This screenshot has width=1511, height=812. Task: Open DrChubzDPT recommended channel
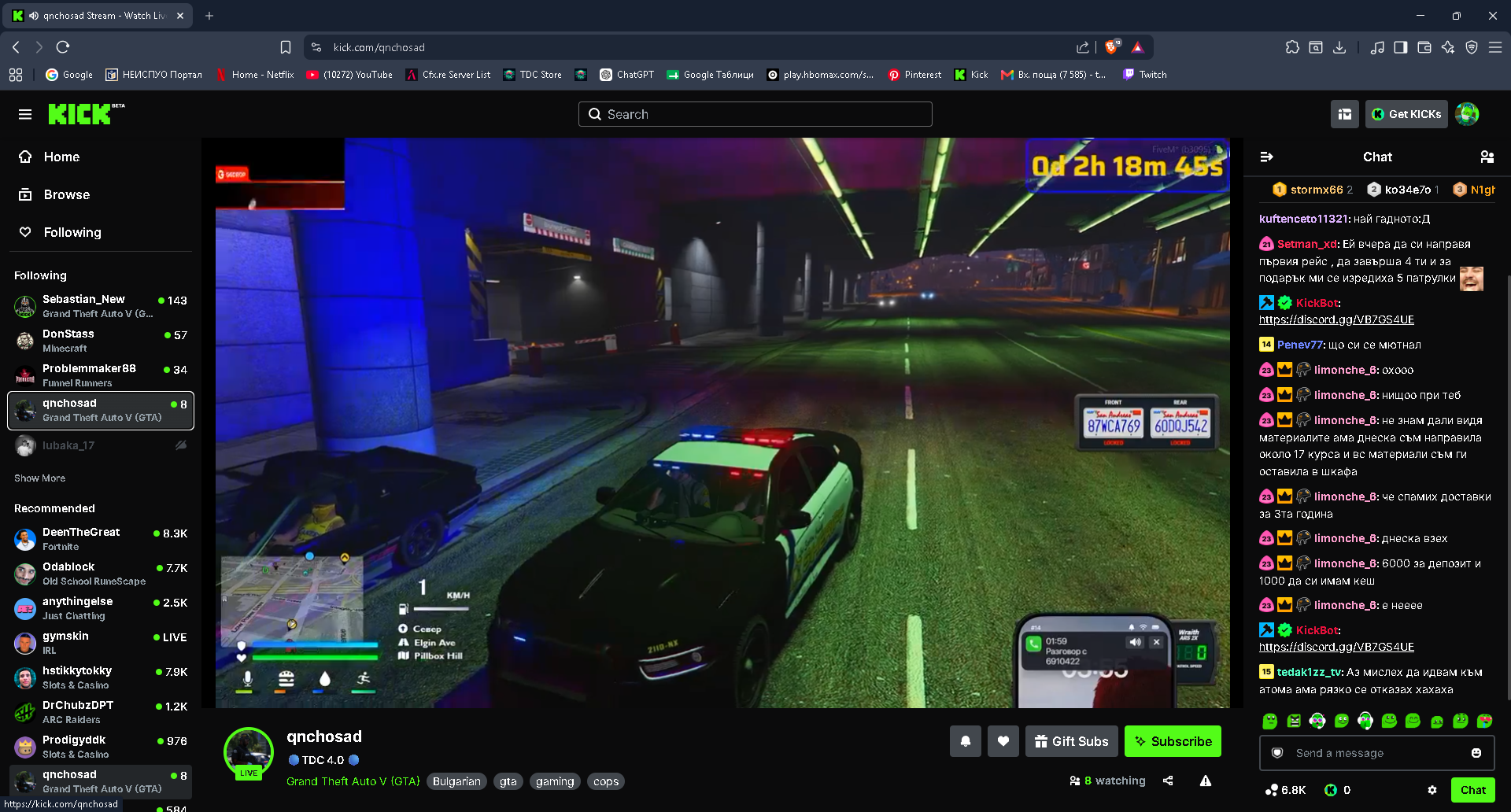pyautogui.click(x=100, y=712)
